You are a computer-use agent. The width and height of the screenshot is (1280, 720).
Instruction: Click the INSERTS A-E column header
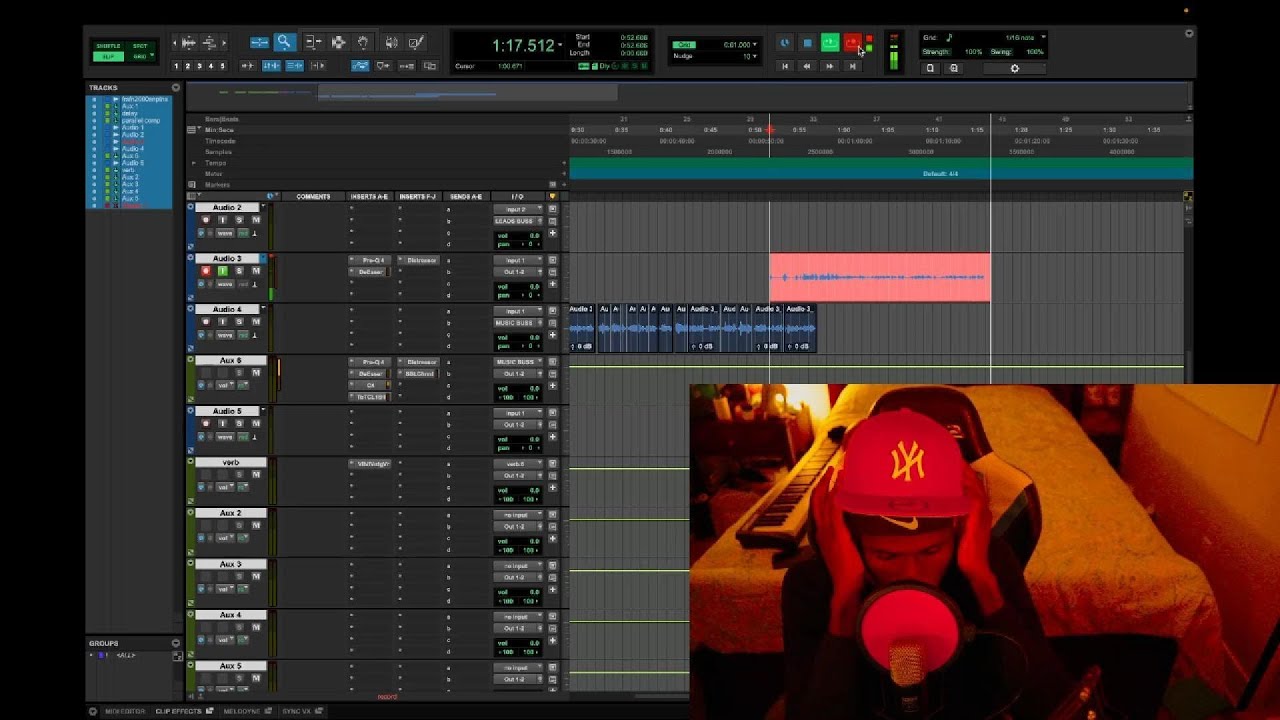[368, 197]
